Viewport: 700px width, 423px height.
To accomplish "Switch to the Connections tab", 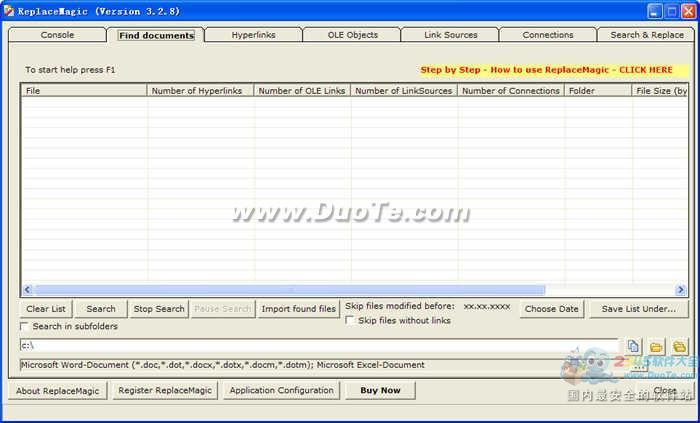I will tap(548, 35).
